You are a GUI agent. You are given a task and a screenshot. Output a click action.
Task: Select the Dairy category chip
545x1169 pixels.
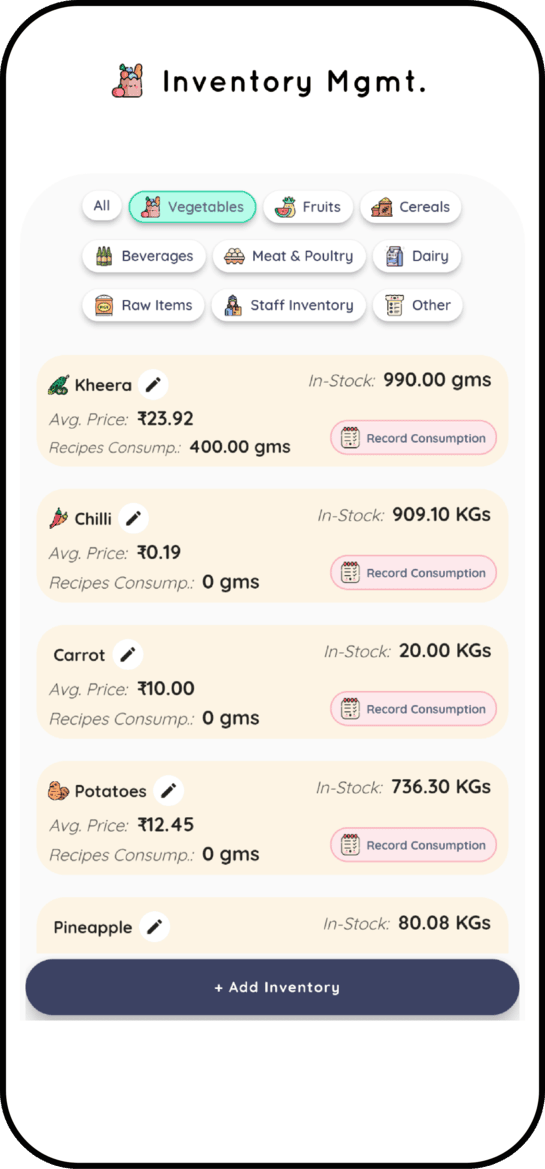coord(417,256)
